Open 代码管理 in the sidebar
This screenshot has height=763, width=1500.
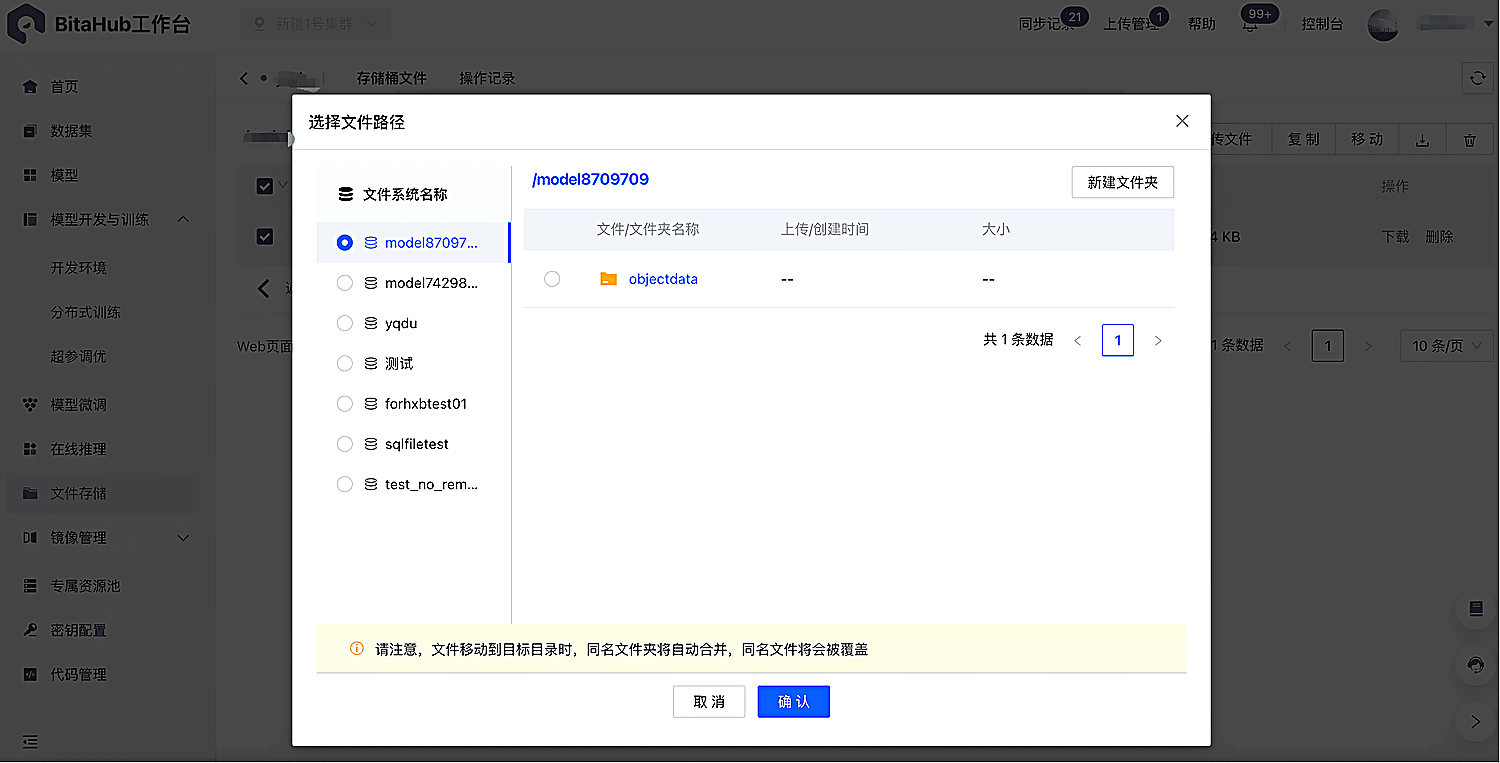coord(78,674)
